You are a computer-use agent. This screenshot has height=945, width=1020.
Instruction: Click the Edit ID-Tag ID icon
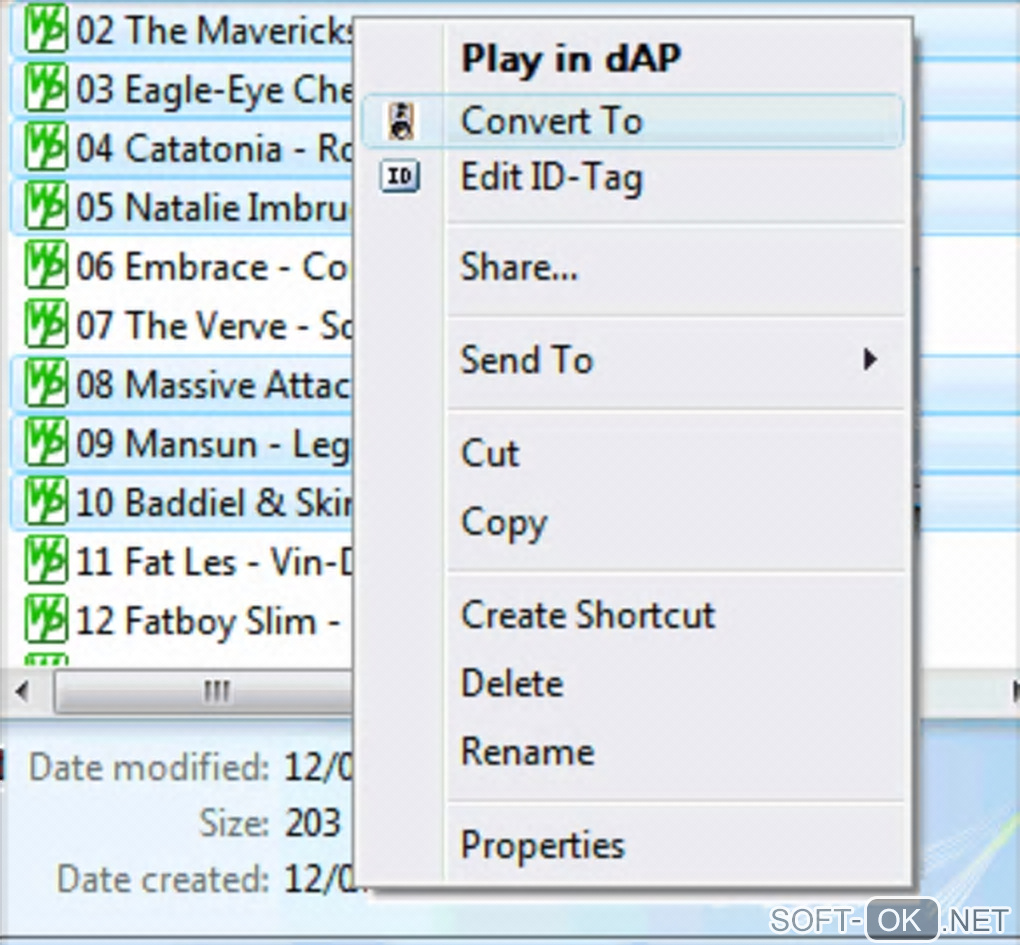400,176
